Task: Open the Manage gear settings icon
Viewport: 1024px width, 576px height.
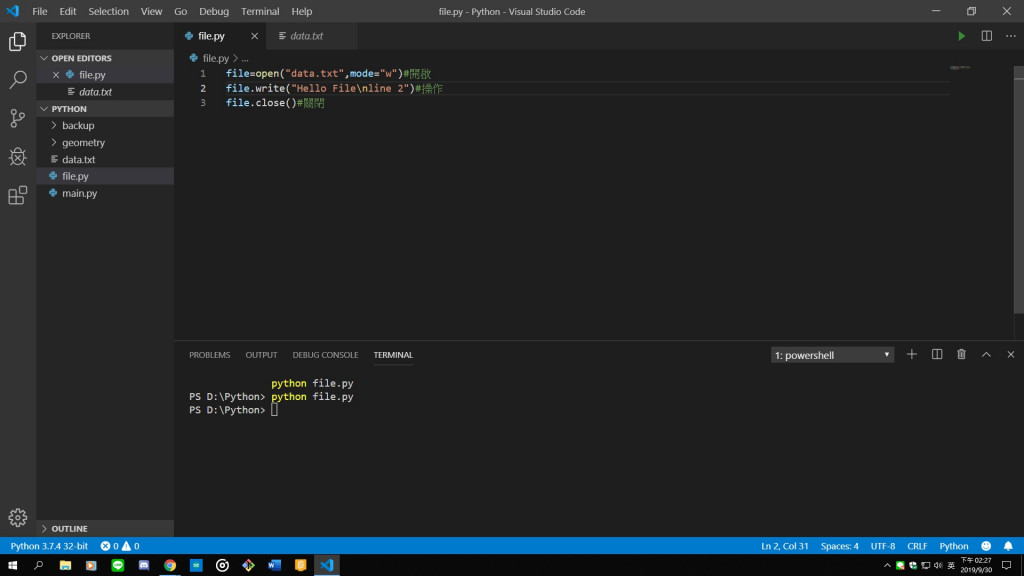Action: (x=18, y=517)
